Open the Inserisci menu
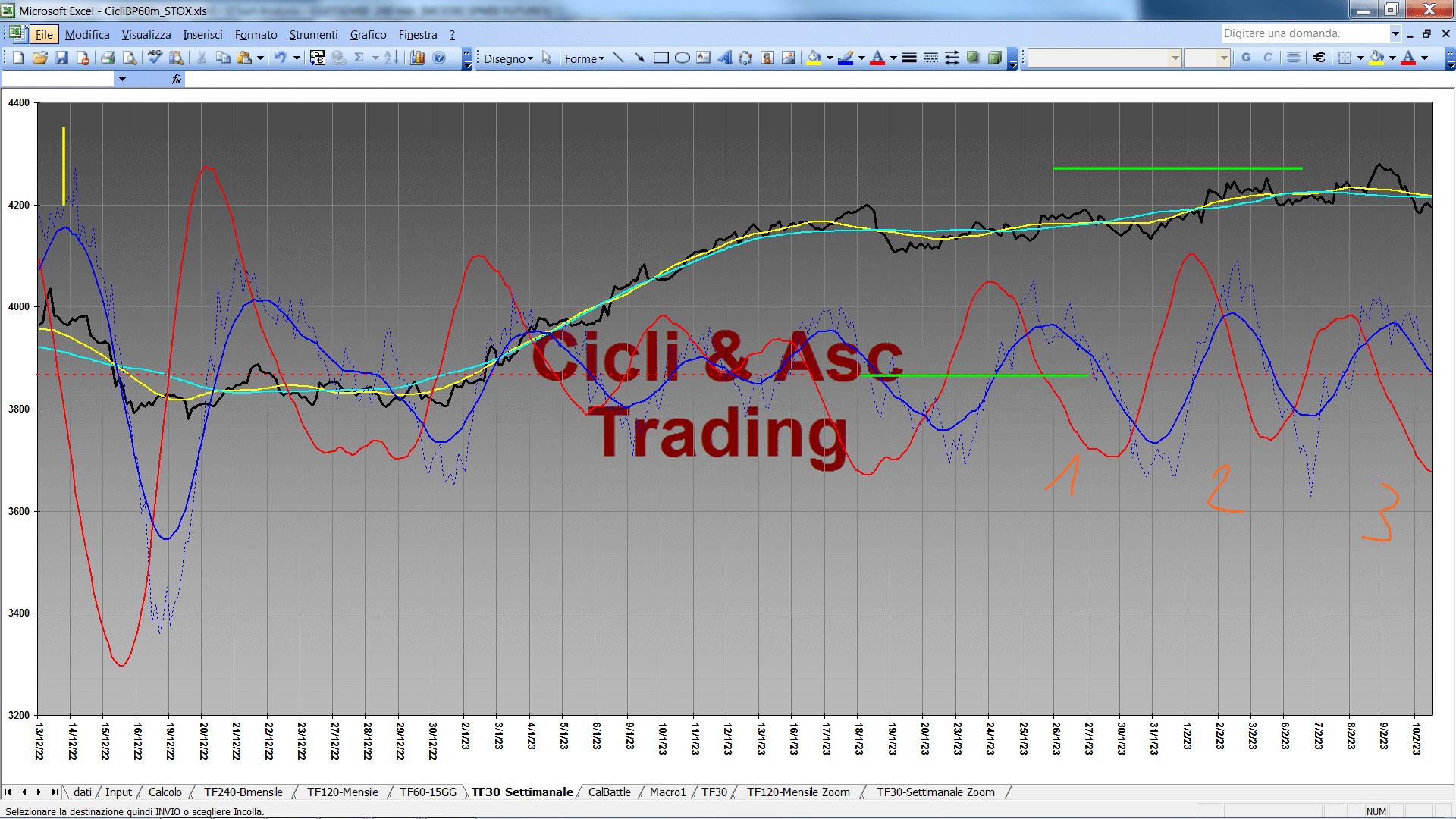This screenshot has height=819, width=1456. pyautogui.click(x=202, y=35)
